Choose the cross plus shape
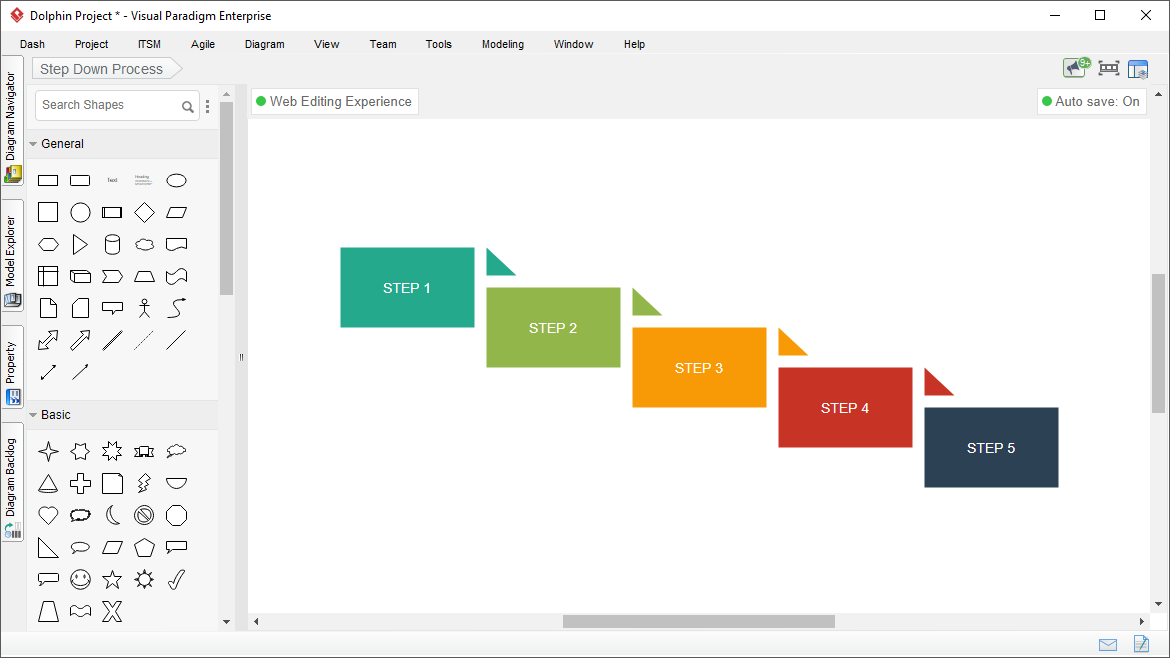Viewport: 1170px width, 658px height. [80, 483]
